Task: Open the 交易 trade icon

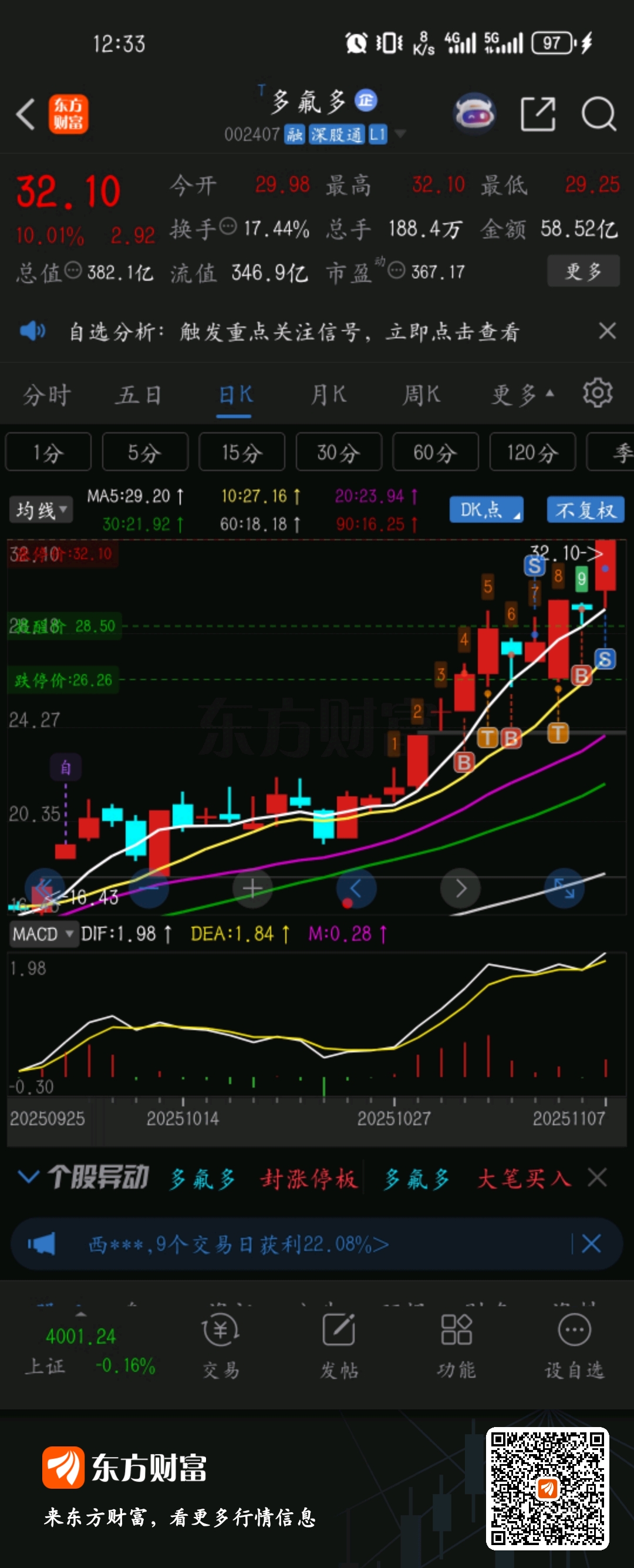Action: pos(221,1347)
